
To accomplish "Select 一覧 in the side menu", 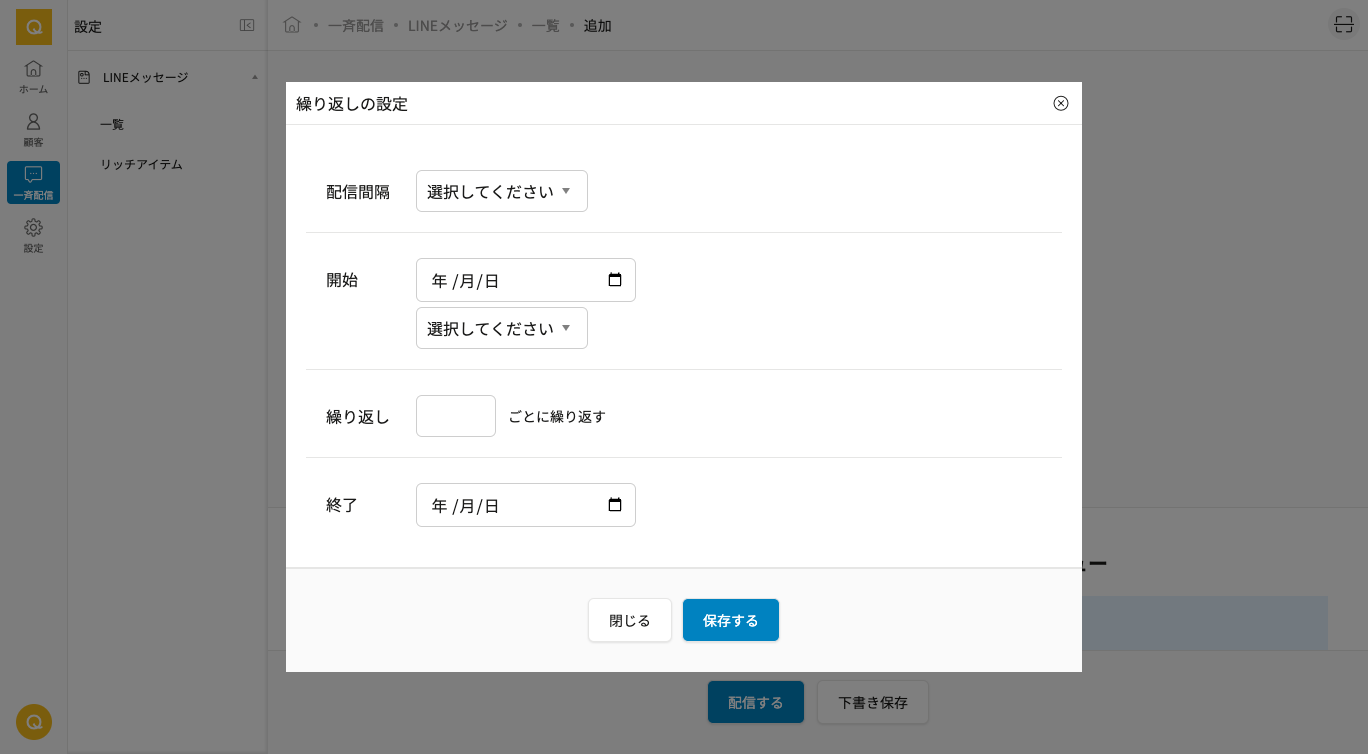I will pyautogui.click(x=112, y=124).
